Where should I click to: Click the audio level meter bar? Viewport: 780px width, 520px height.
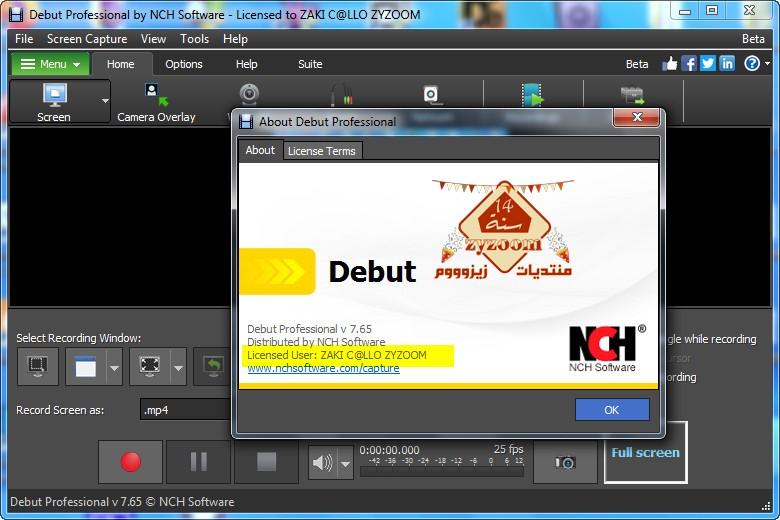[442, 471]
